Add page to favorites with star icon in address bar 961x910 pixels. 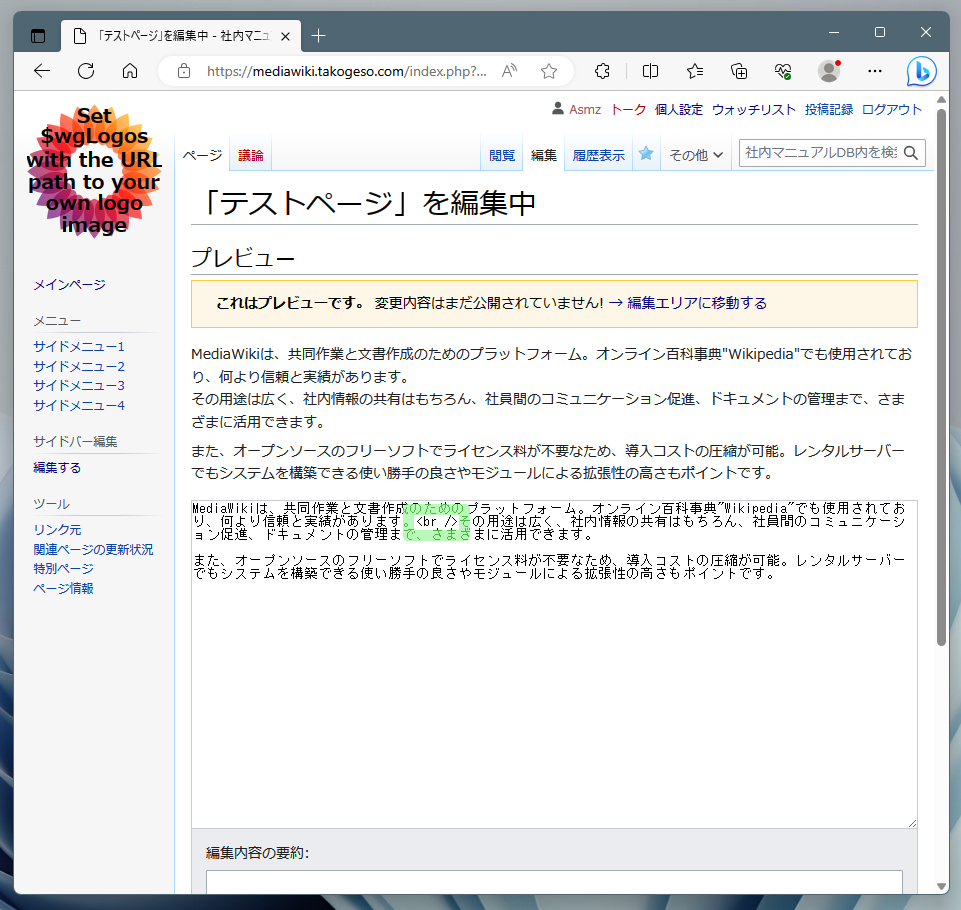[549, 71]
